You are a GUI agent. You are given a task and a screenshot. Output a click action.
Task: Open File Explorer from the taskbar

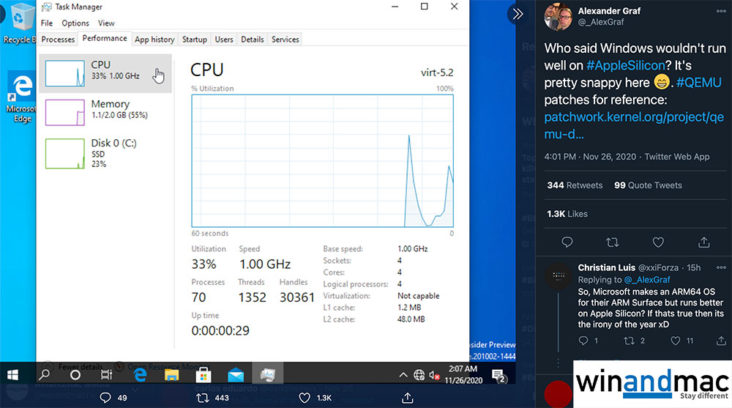[x=171, y=375]
